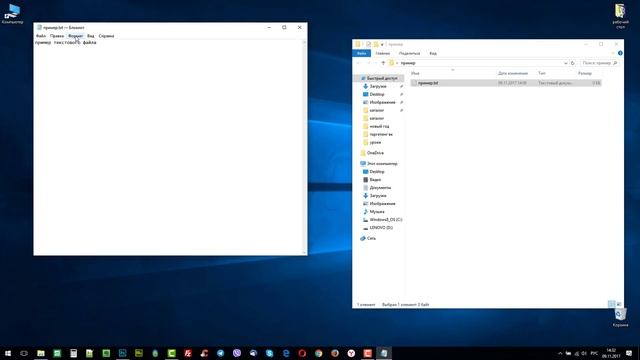The height and width of the screenshot is (360, 640).
Task: Open the новый год folder in sidebar
Action: pos(379,126)
